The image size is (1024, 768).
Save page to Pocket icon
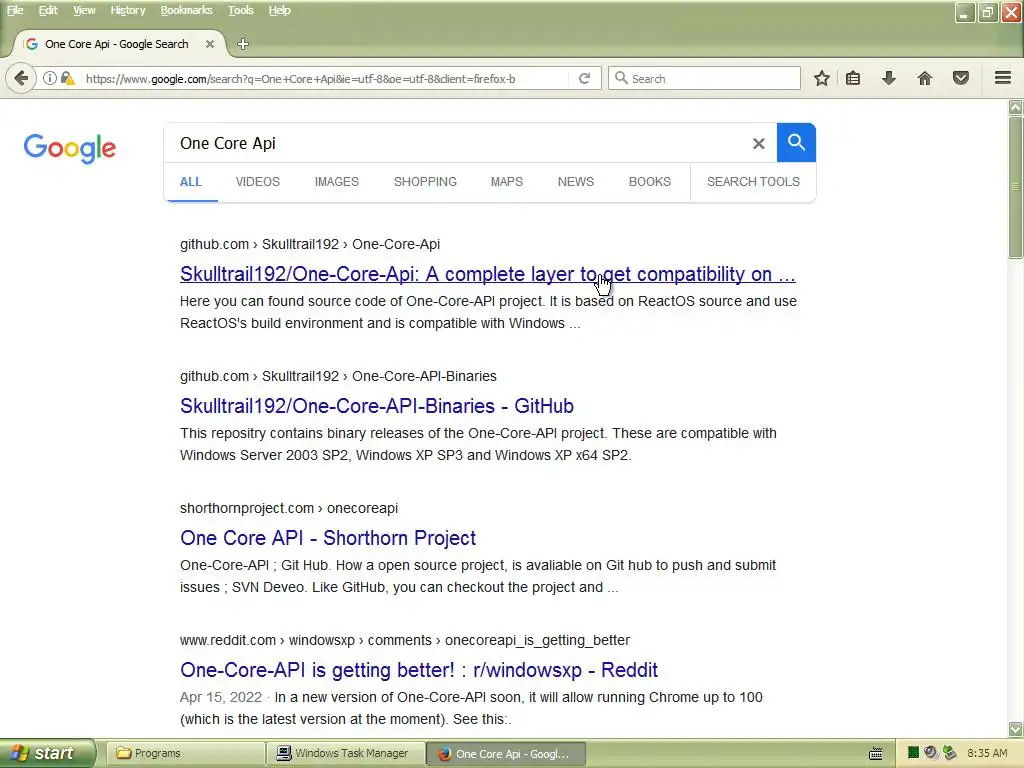click(x=961, y=79)
